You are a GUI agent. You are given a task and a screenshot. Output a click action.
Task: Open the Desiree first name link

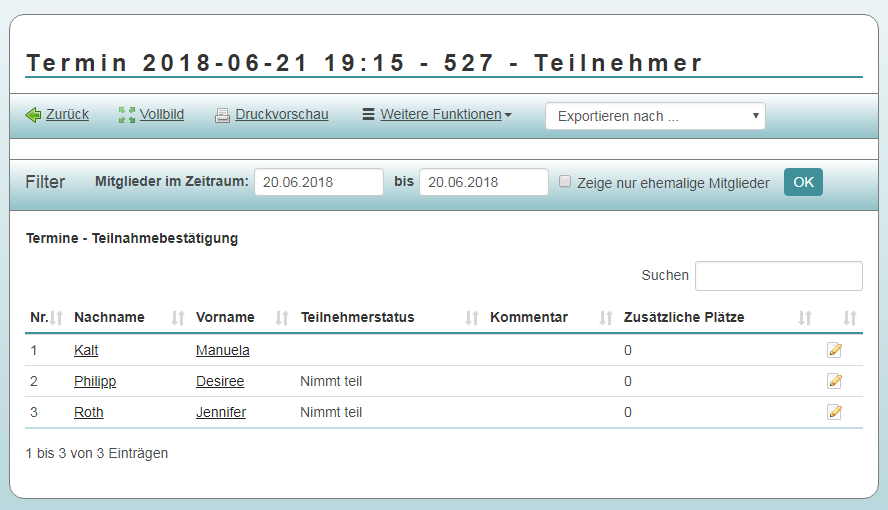[220, 381]
